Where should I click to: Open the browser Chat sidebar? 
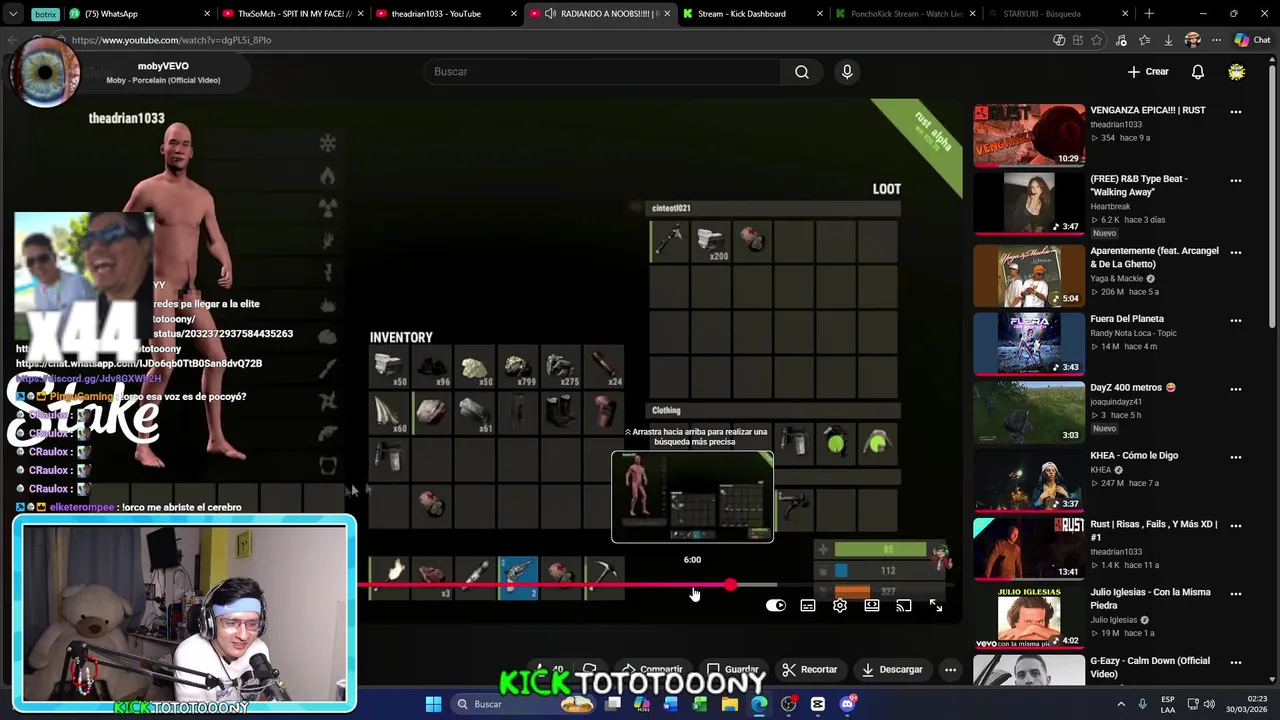tap(1252, 40)
